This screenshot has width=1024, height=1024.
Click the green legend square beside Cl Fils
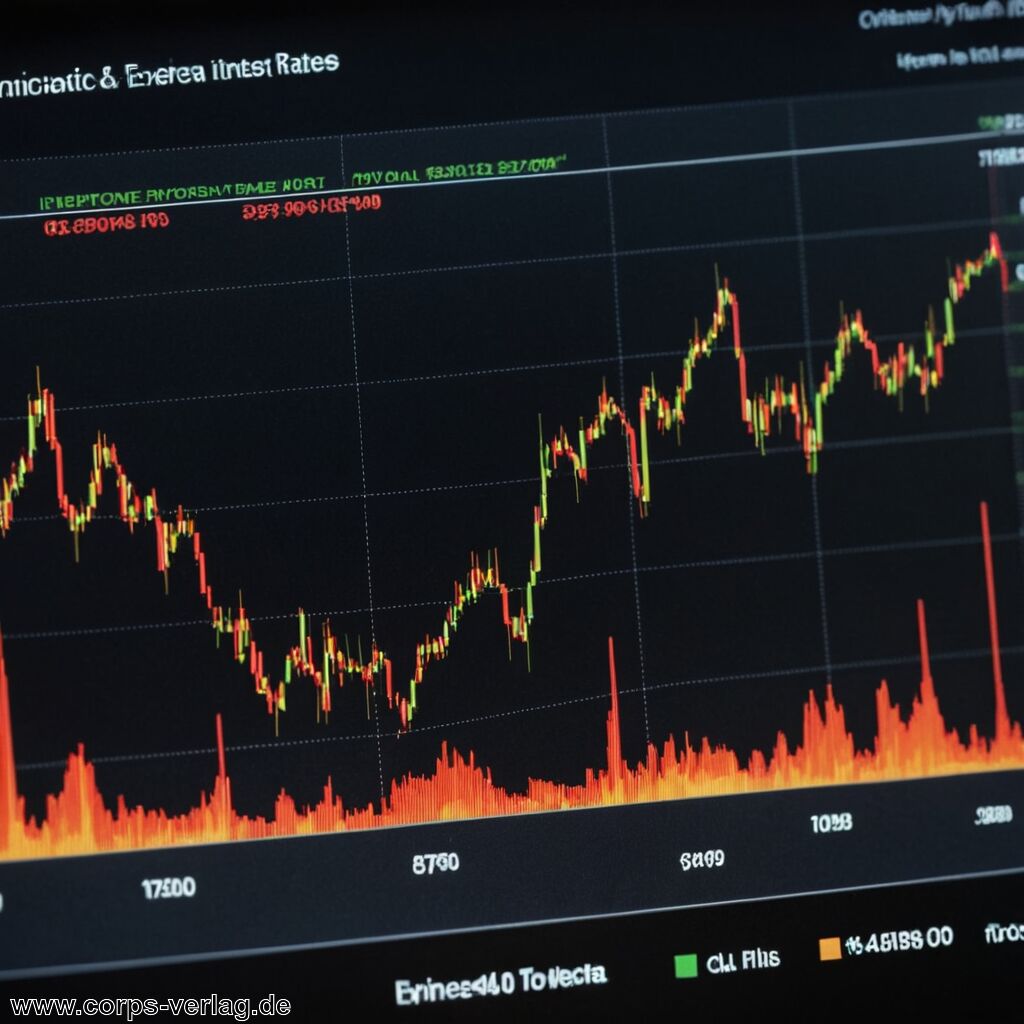tap(686, 965)
